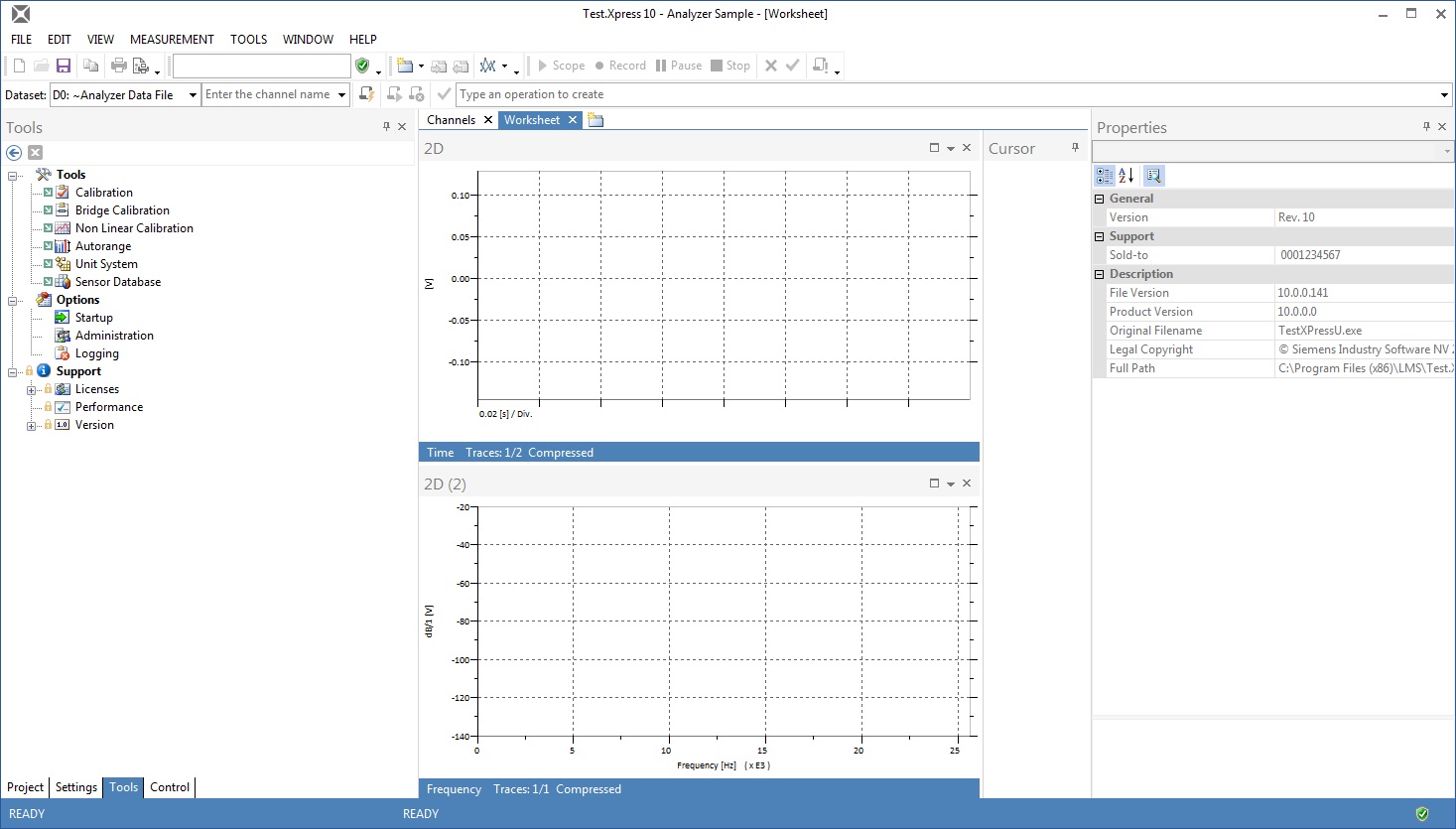Screen dimensions: 1456x829
Task: Click the Copy toolbar icon
Action: (90, 66)
